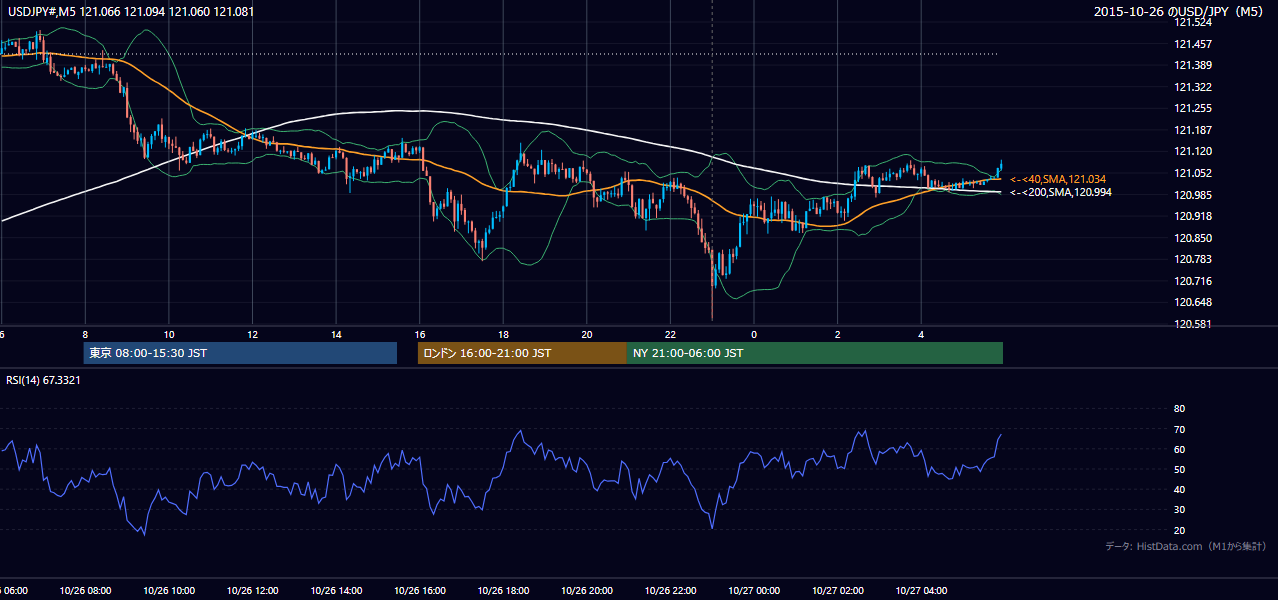This screenshot has height=600, width=1278.
Task: Click price axis value 120.783
Action: coord(1193,259)
